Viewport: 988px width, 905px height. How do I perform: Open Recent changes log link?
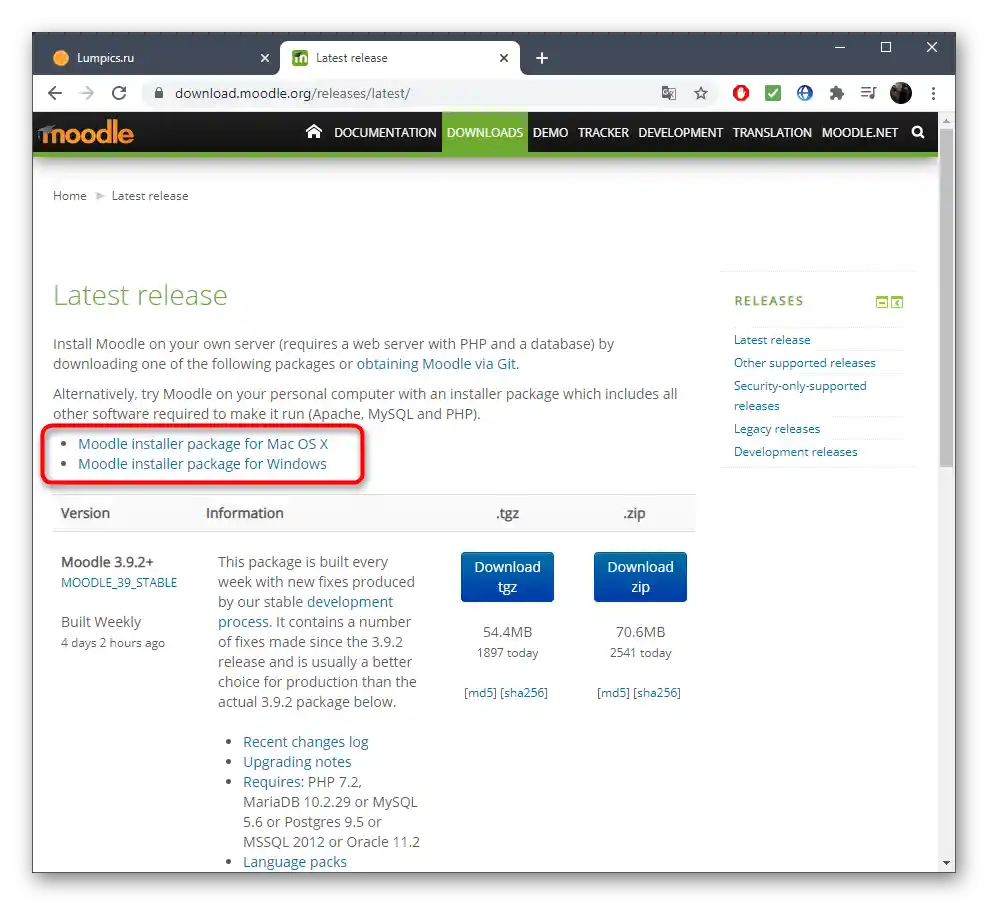(x=306, y=742)
